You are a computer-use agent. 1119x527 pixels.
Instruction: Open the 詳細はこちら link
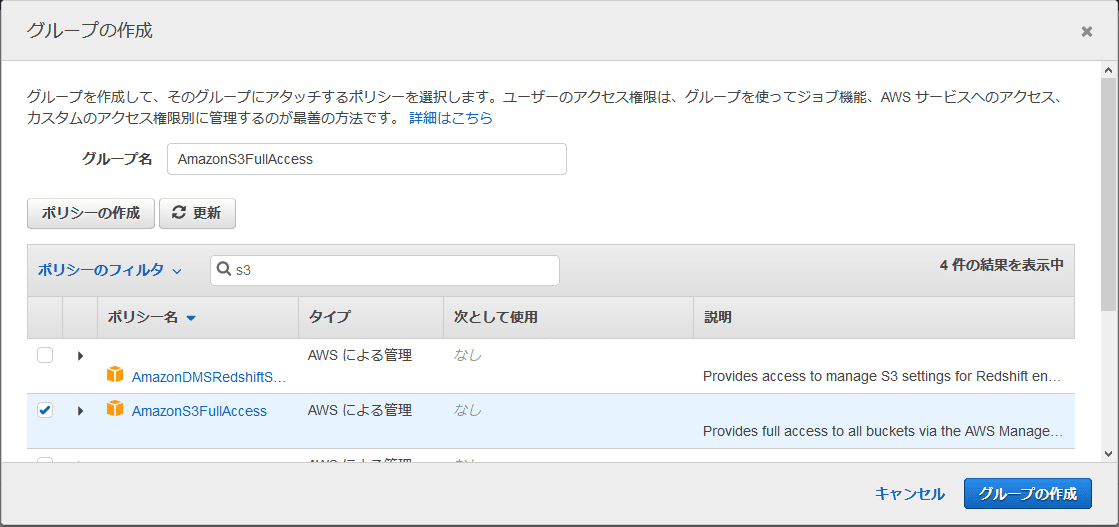pyautogui.click(x=451, y=118)
